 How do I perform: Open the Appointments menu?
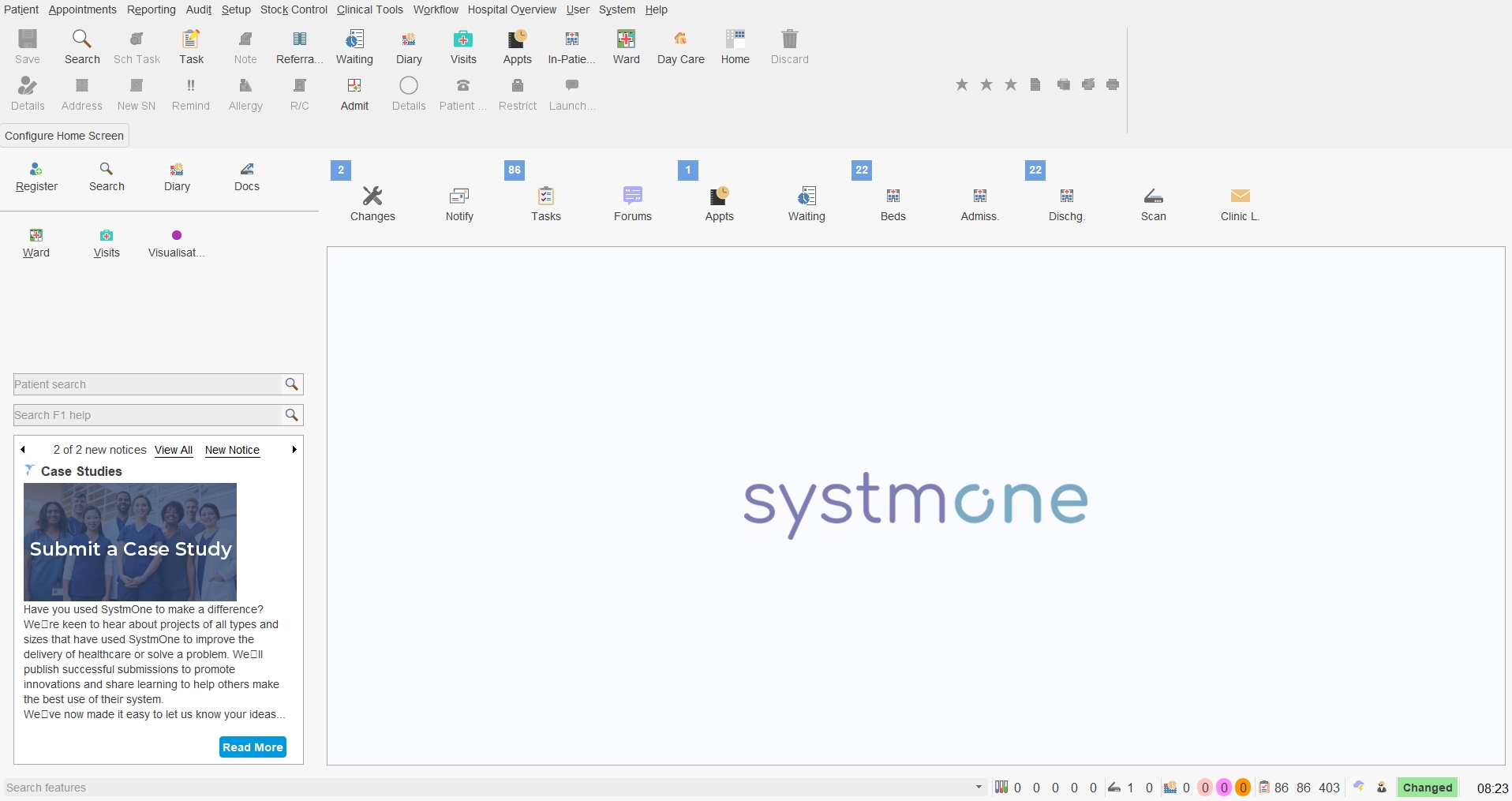(82, 9)
